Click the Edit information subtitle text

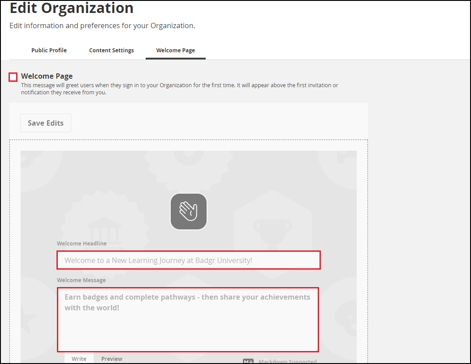(x=102, y=26)
